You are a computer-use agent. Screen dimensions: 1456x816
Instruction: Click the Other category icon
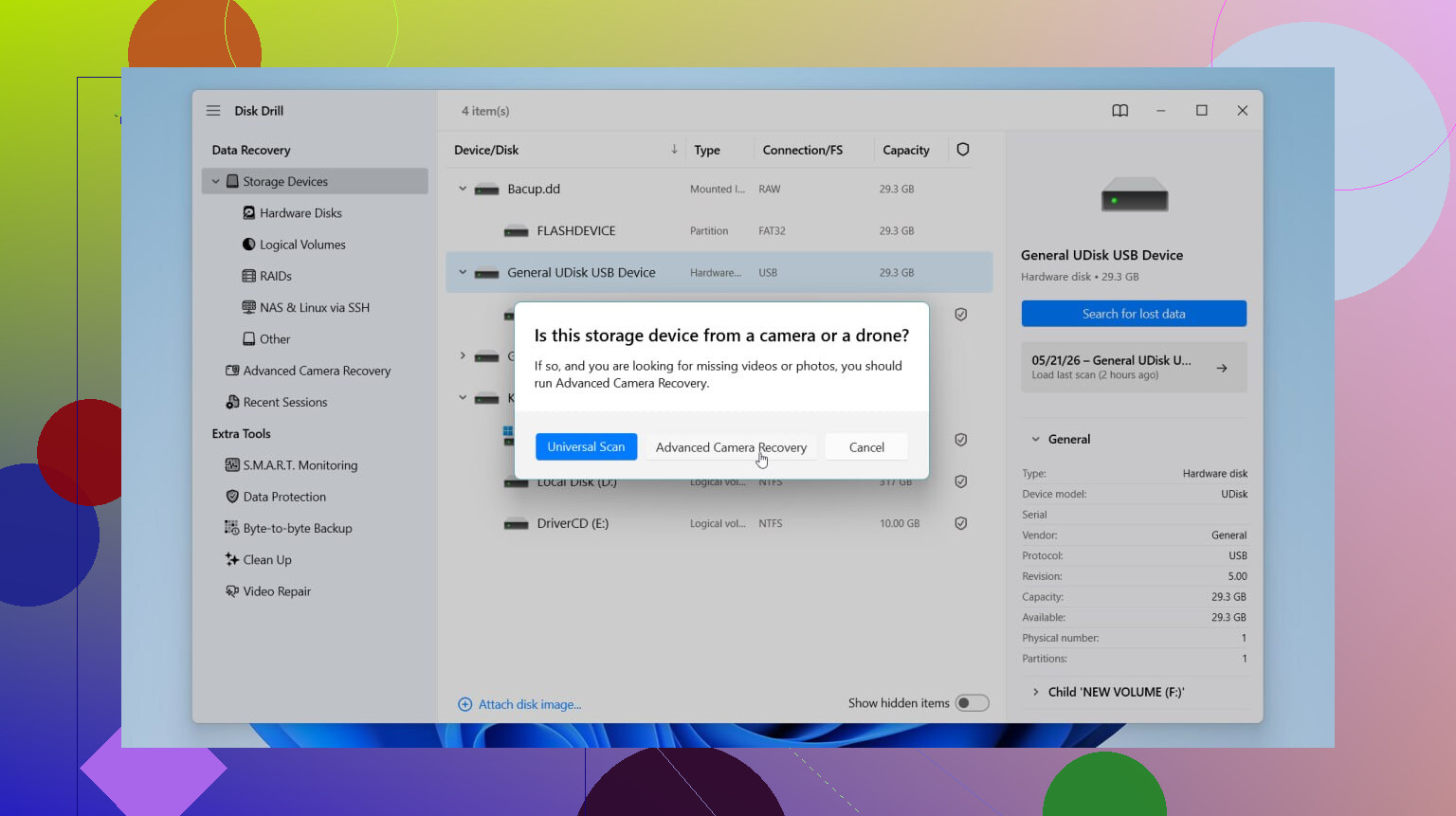click(x=248, y=339)
